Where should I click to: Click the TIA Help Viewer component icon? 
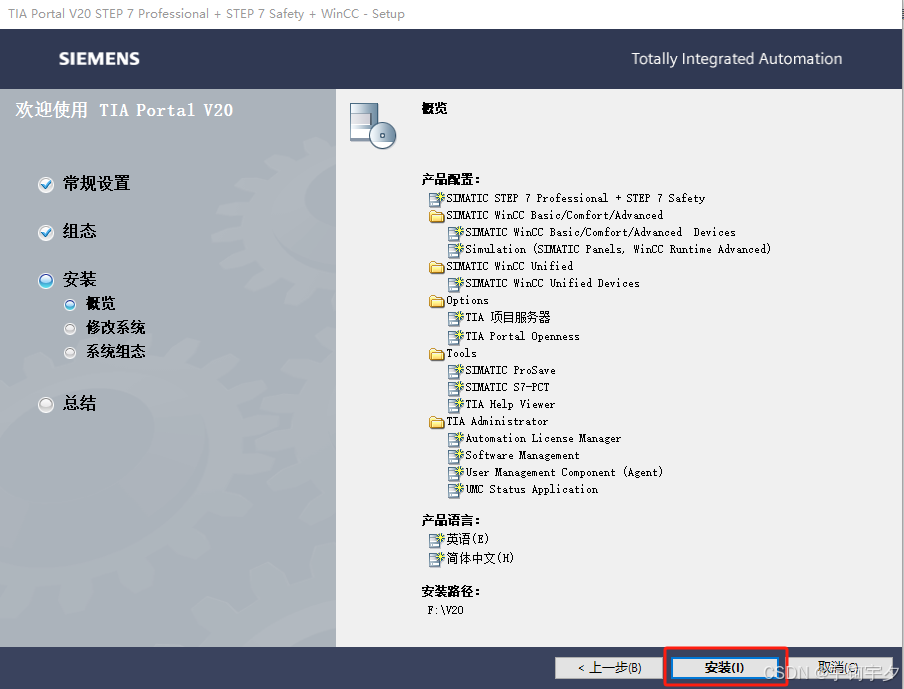(x=455, y=405)
